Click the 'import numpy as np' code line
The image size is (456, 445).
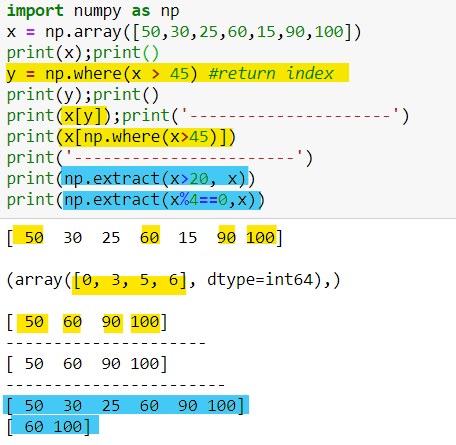click(93, 11)
